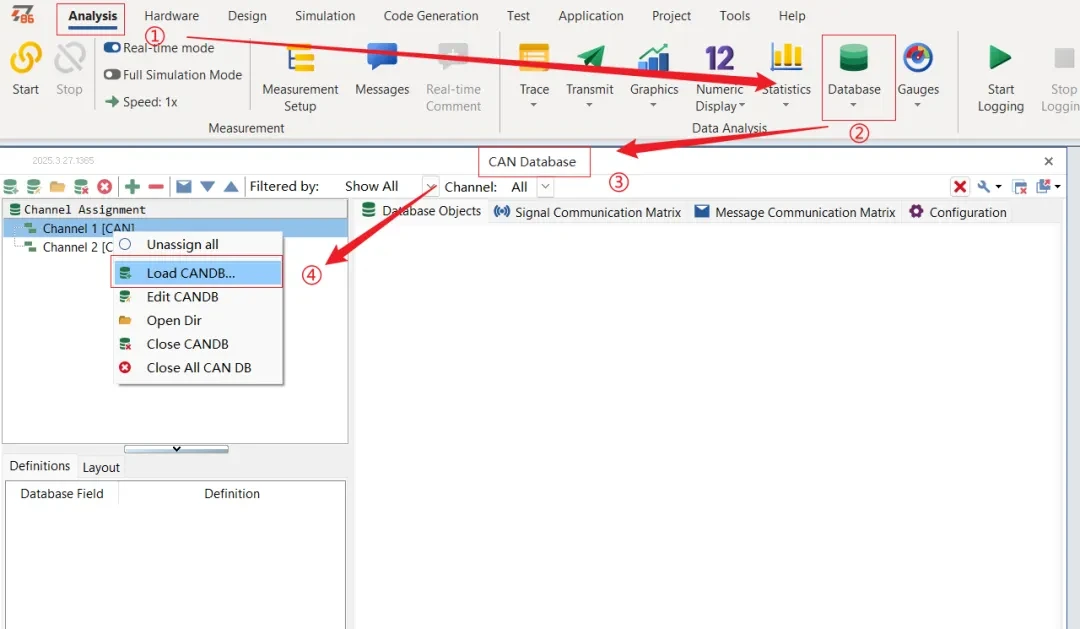Click the Messages speech bubble icon
1080x629 pixels.
(x=382, y=59)
